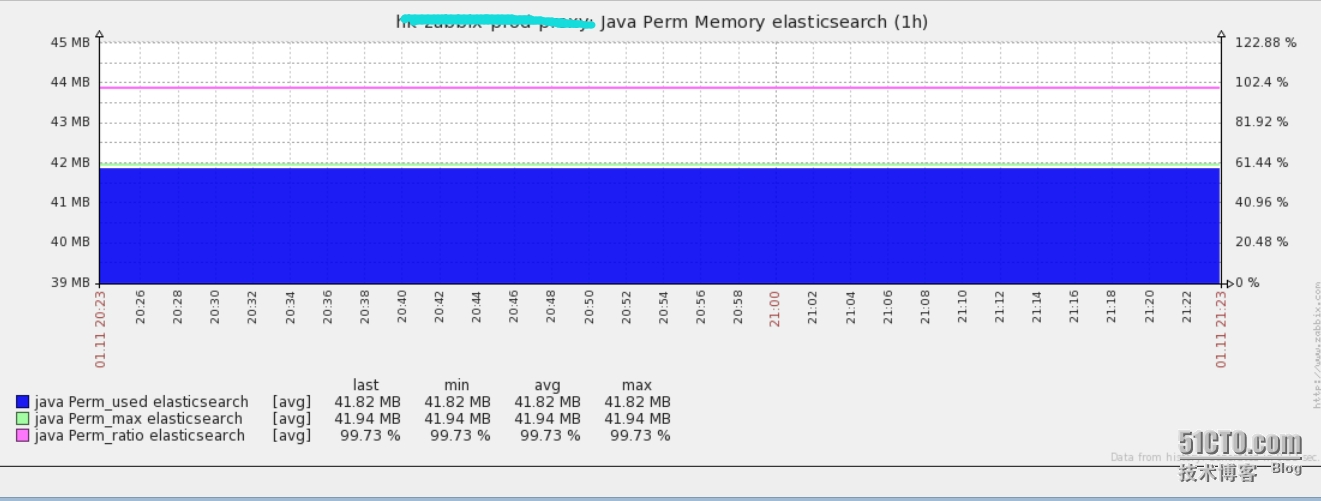
Task: Click the 39 MB left axis label
Action: [x=69, y=283]
